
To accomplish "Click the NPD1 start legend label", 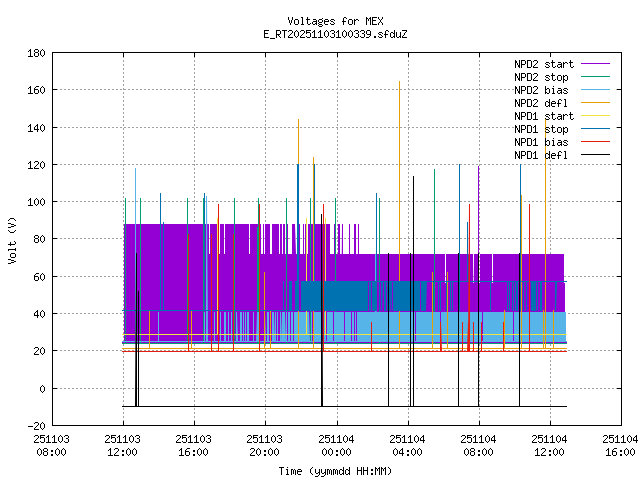I will [x=543, y=116].
